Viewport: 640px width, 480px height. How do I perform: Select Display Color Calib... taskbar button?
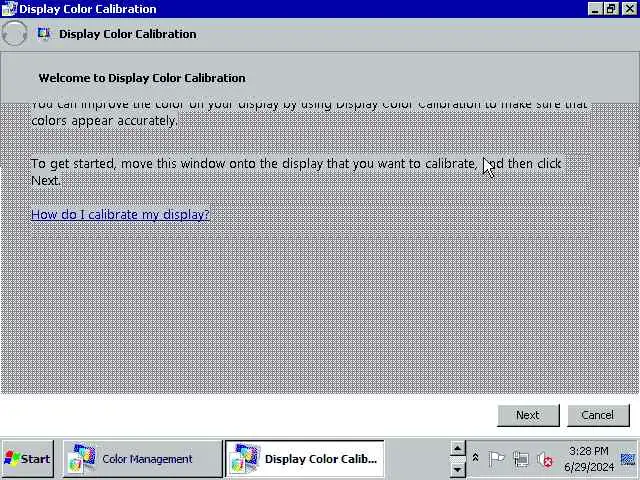[304, 459]
